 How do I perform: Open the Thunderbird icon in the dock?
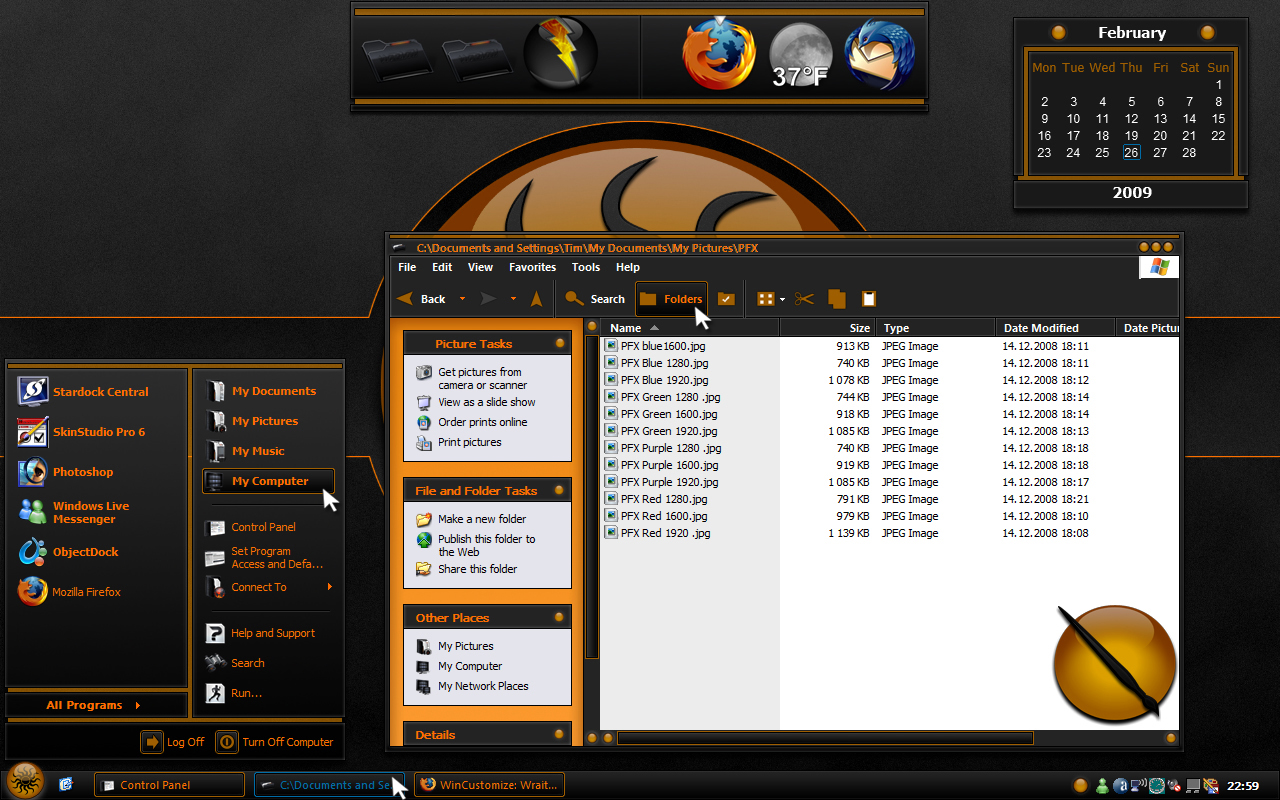pos(880,57)
